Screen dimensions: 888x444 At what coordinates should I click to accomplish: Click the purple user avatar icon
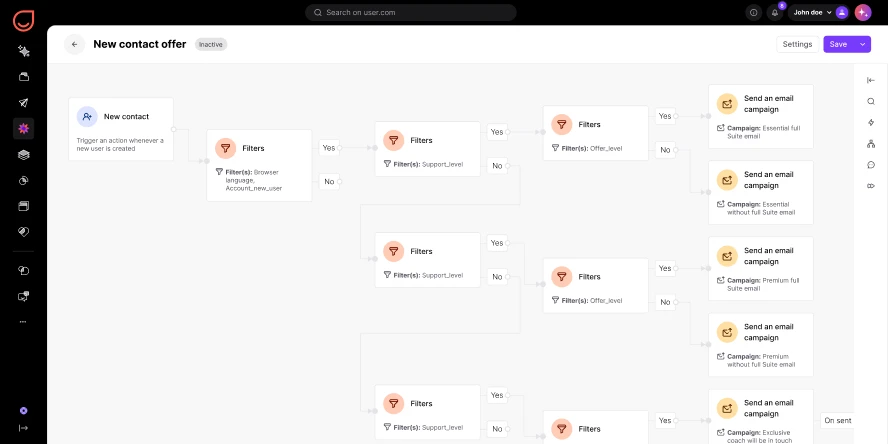point(842,12)
